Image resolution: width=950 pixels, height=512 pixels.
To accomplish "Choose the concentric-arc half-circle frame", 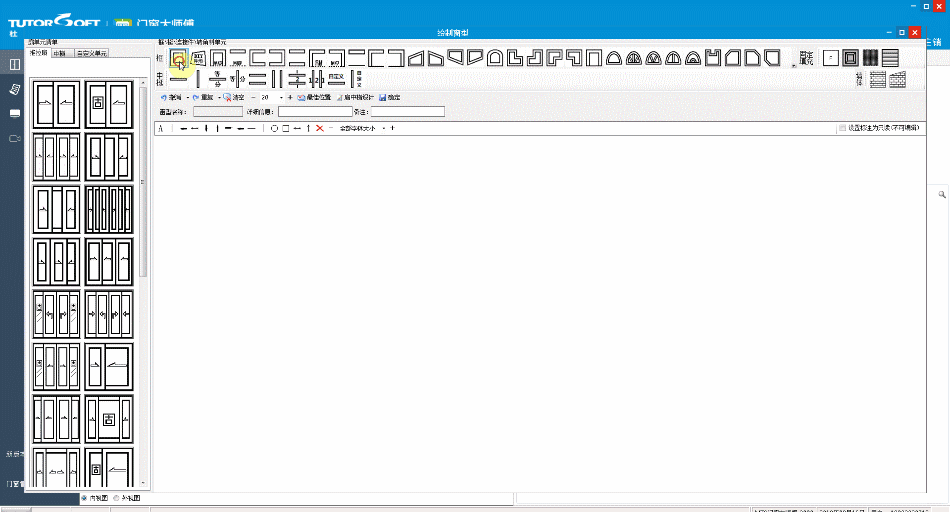I will pos(693,58).
